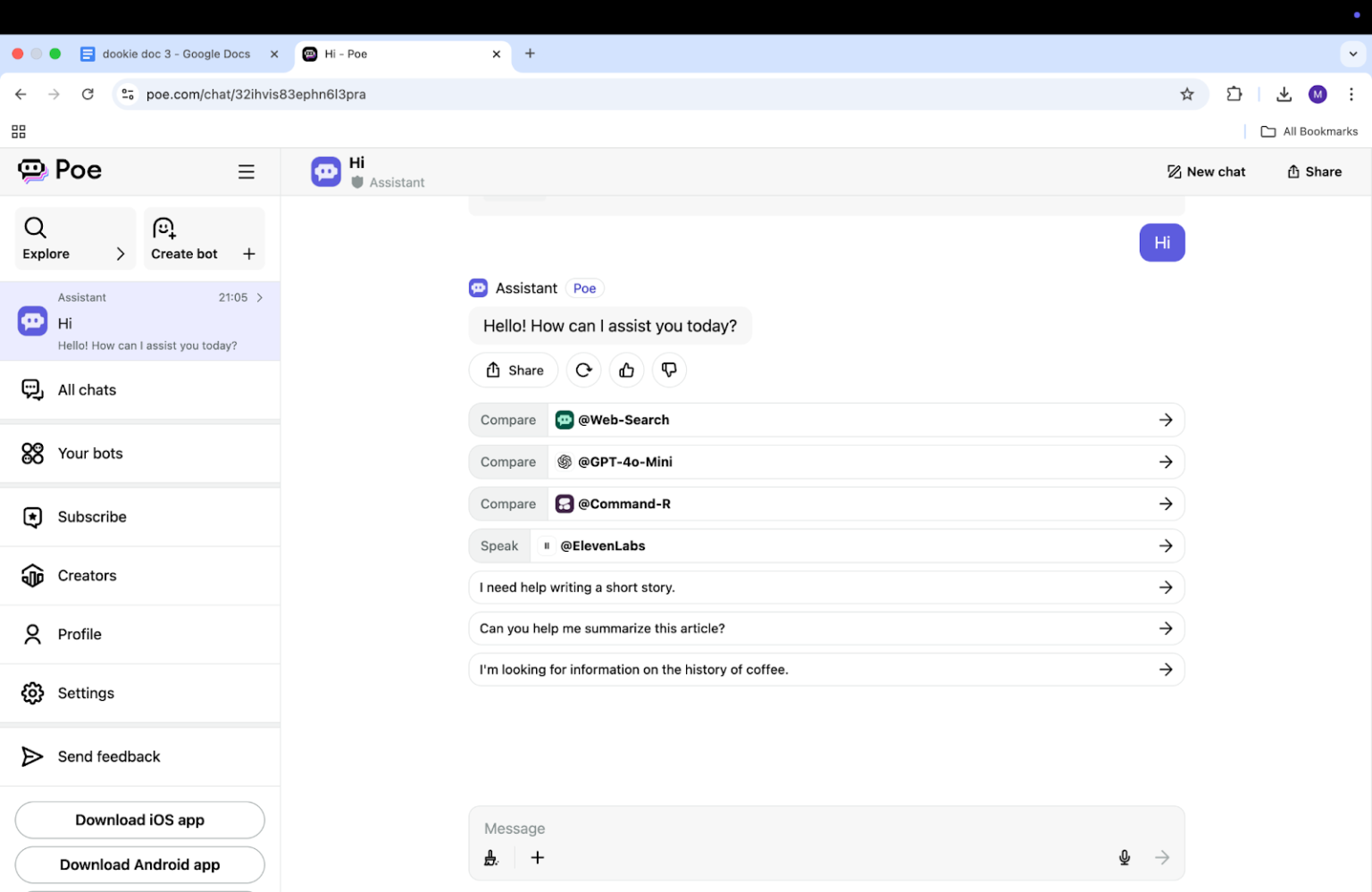The width and height of the screenshot is (1372, 892).
Task: Click the plus attach icon in message box
Action: 538,857
